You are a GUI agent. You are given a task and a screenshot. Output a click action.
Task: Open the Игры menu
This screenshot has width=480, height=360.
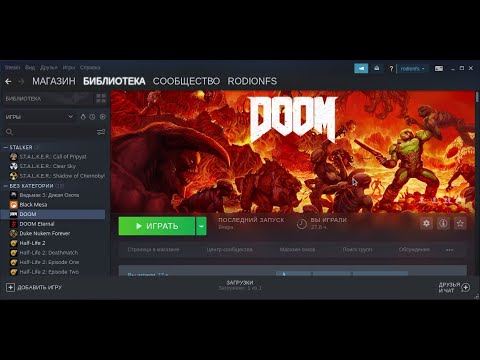[x=69, y=67]
